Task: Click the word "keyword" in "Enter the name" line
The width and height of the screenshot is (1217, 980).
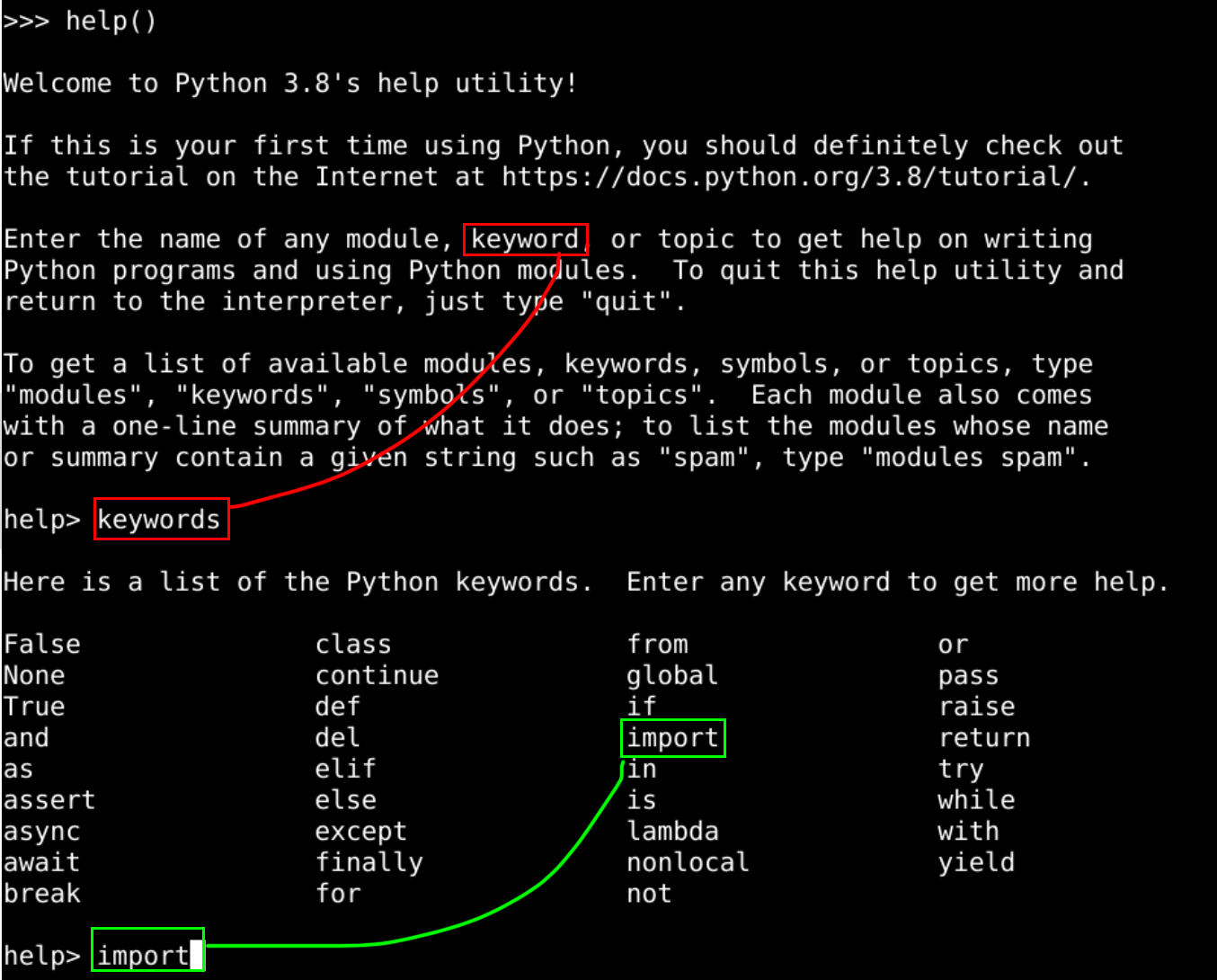Action: coord(525,240)
